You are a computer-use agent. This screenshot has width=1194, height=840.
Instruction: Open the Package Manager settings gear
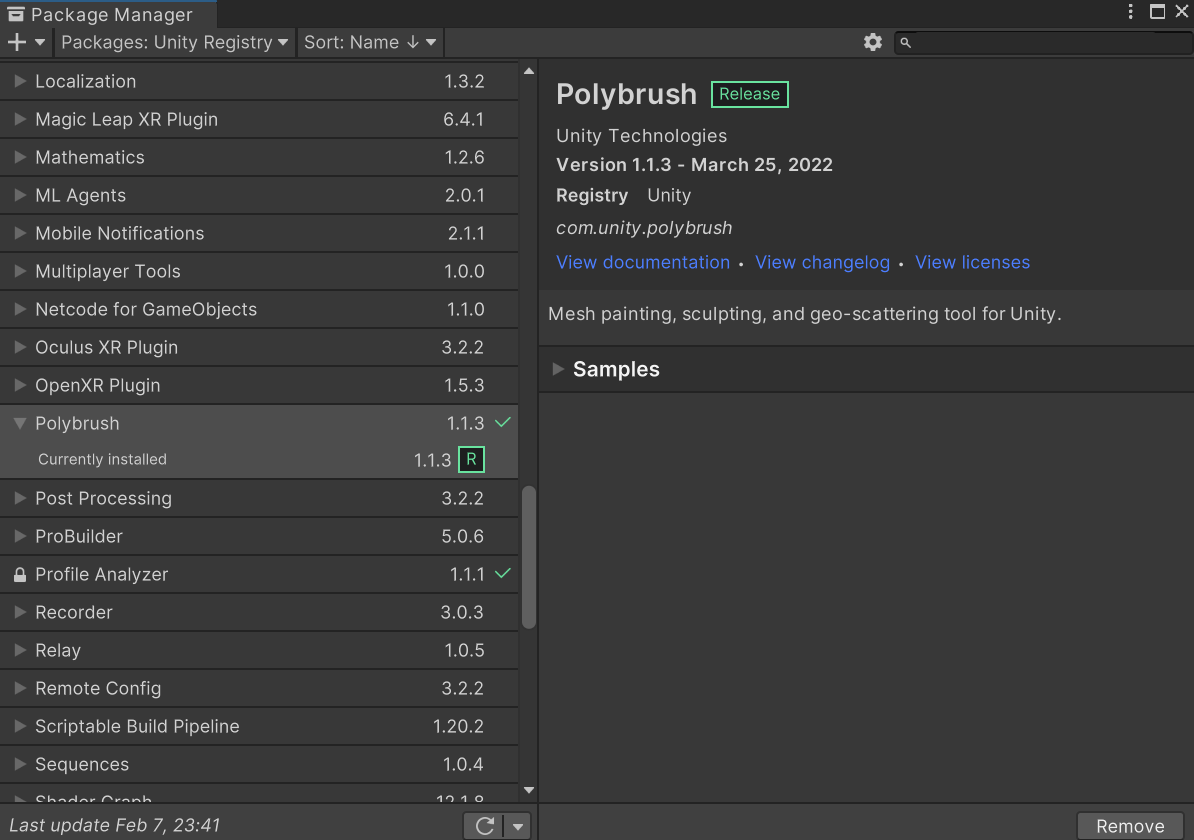point(873,43)
